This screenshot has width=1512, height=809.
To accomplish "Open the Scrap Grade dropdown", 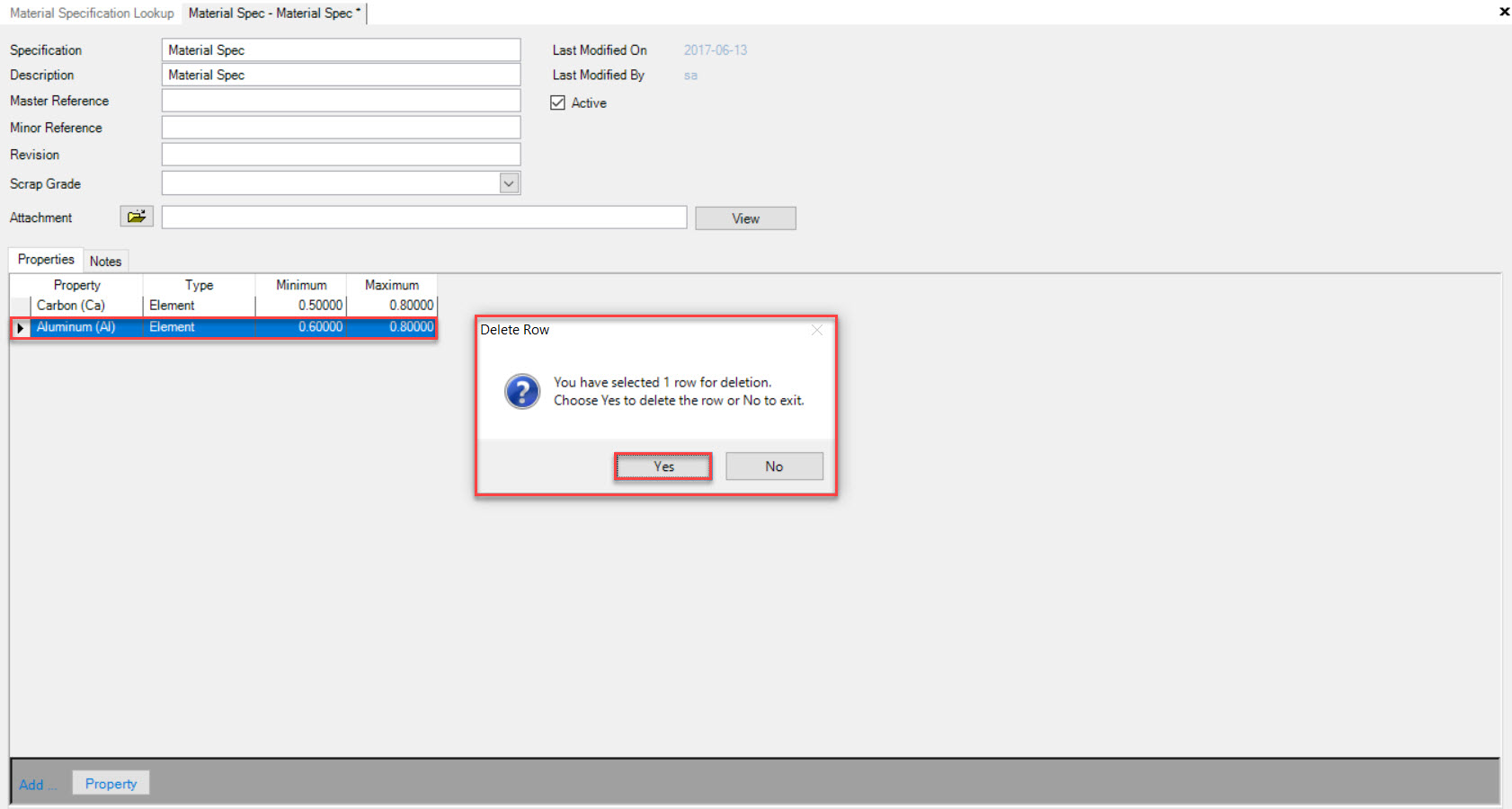I will click(x=509, y=183).
